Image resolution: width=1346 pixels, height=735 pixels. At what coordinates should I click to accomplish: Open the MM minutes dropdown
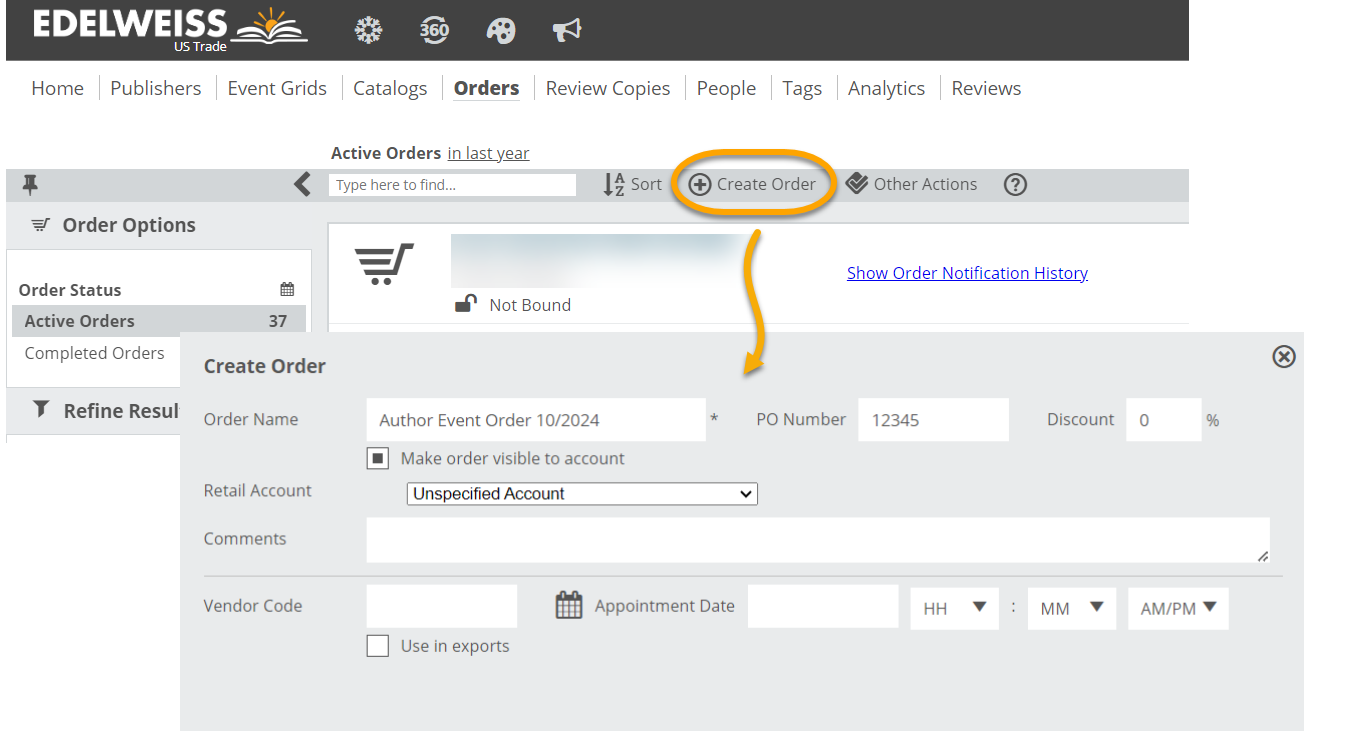pyautogui.click(x=1071, y=608)
